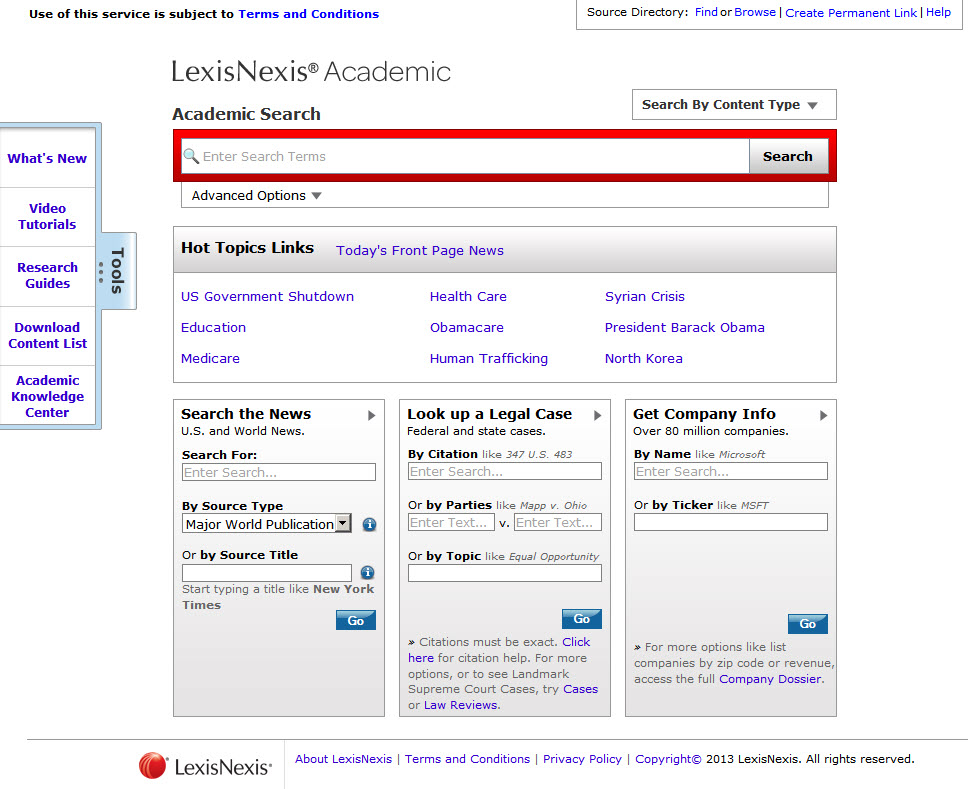Open US Government Shutdown hot topic
Viewport: 968px width, 789px height.
267,296
